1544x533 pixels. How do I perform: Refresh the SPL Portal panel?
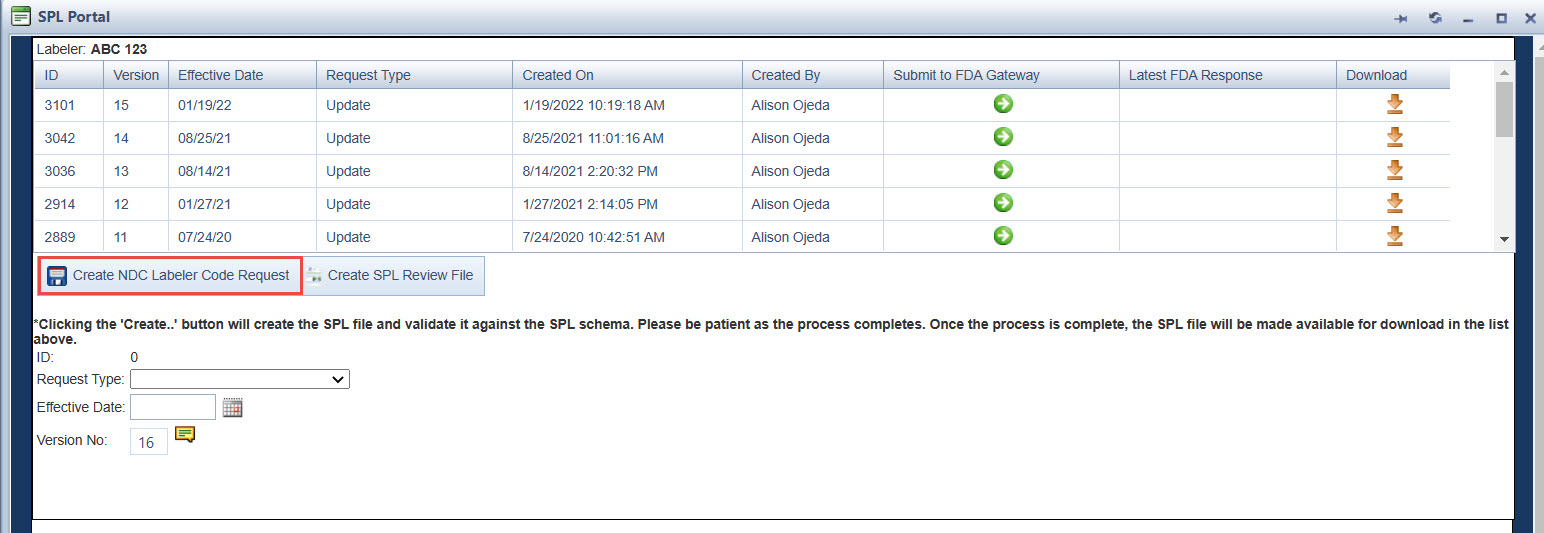coord(1435,18)
